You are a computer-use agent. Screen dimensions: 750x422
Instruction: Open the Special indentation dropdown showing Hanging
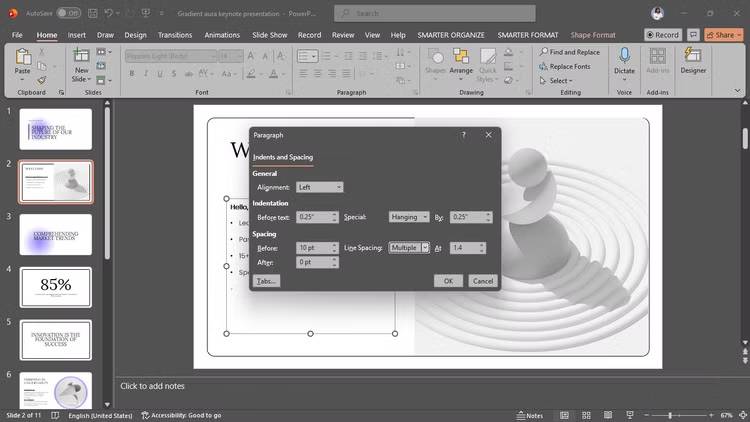pos(408,217)
